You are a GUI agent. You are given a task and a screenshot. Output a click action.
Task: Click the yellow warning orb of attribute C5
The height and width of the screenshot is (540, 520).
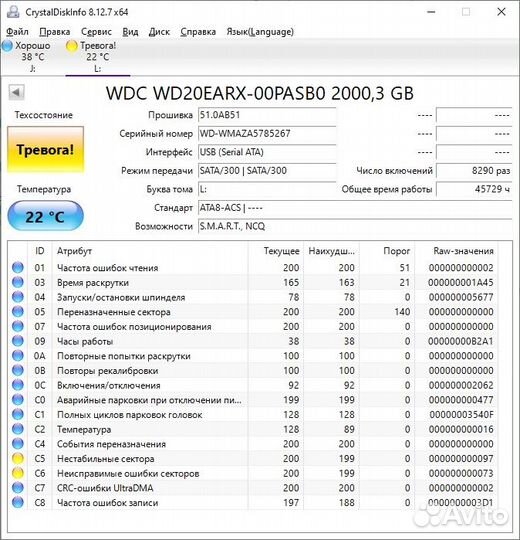pyautogui.click(x=18, y=458)
